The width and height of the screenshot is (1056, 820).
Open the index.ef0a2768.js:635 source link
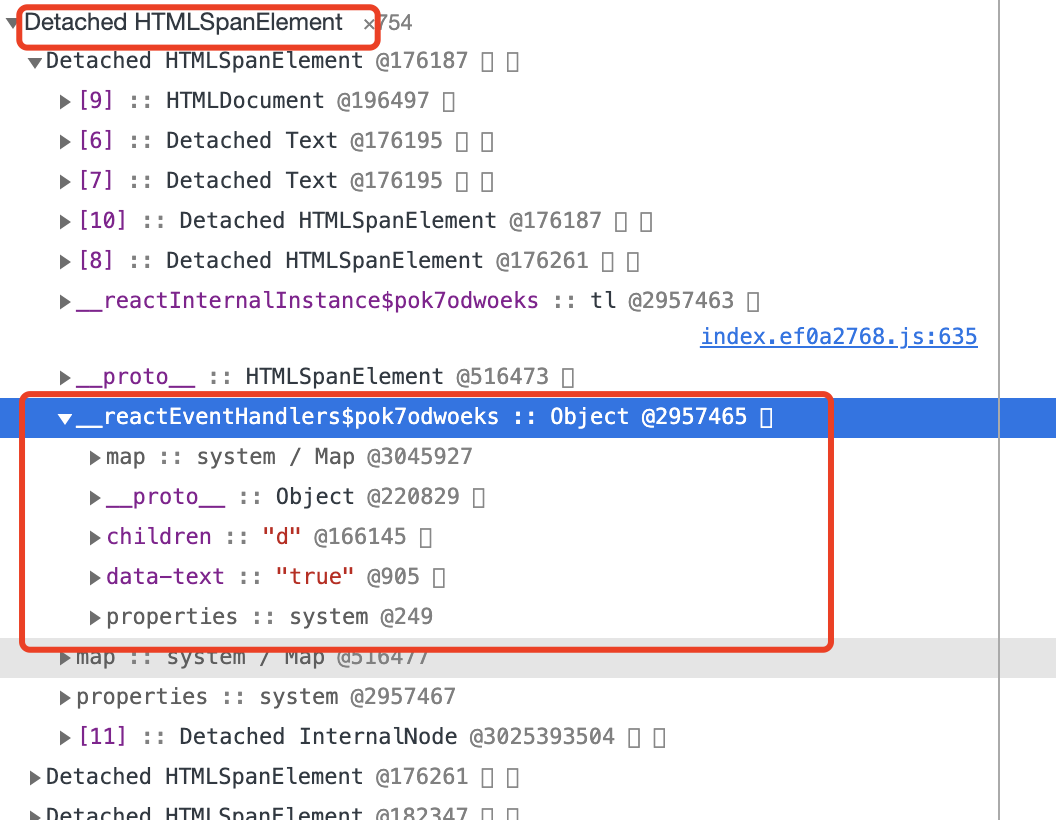[x=838, y=336]
